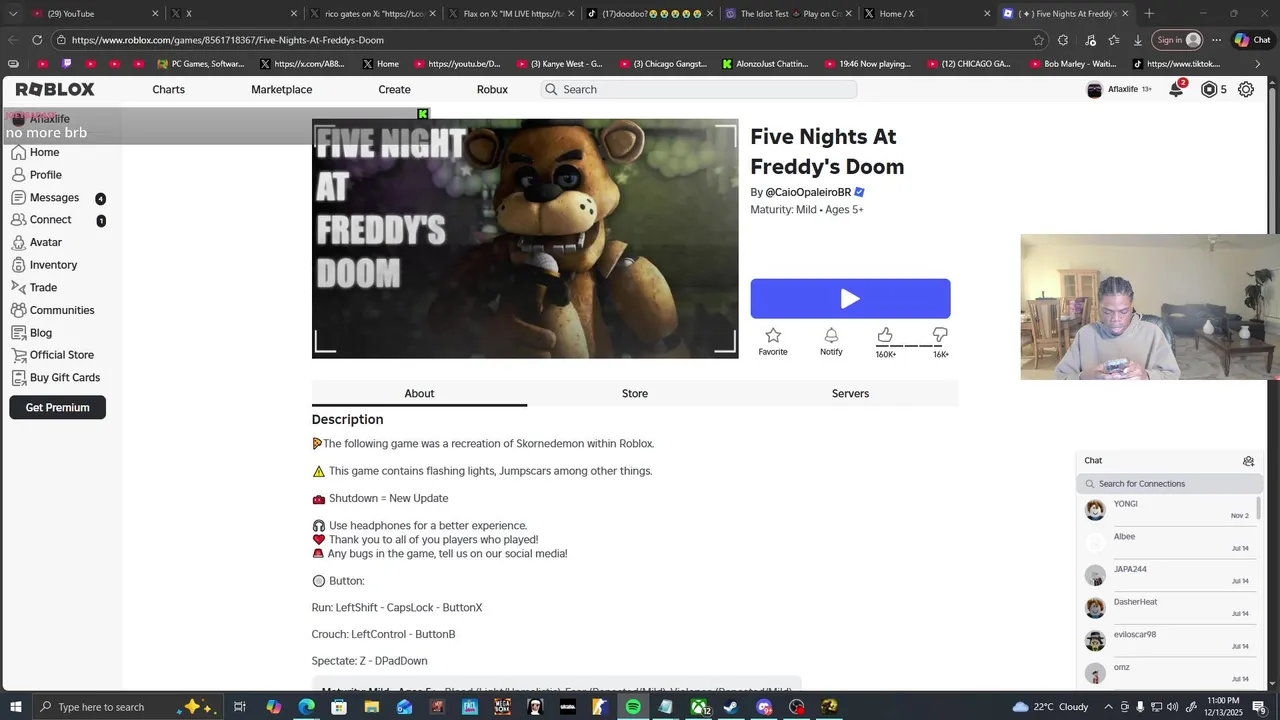Open chat with omz

[x=1168, y=673]
